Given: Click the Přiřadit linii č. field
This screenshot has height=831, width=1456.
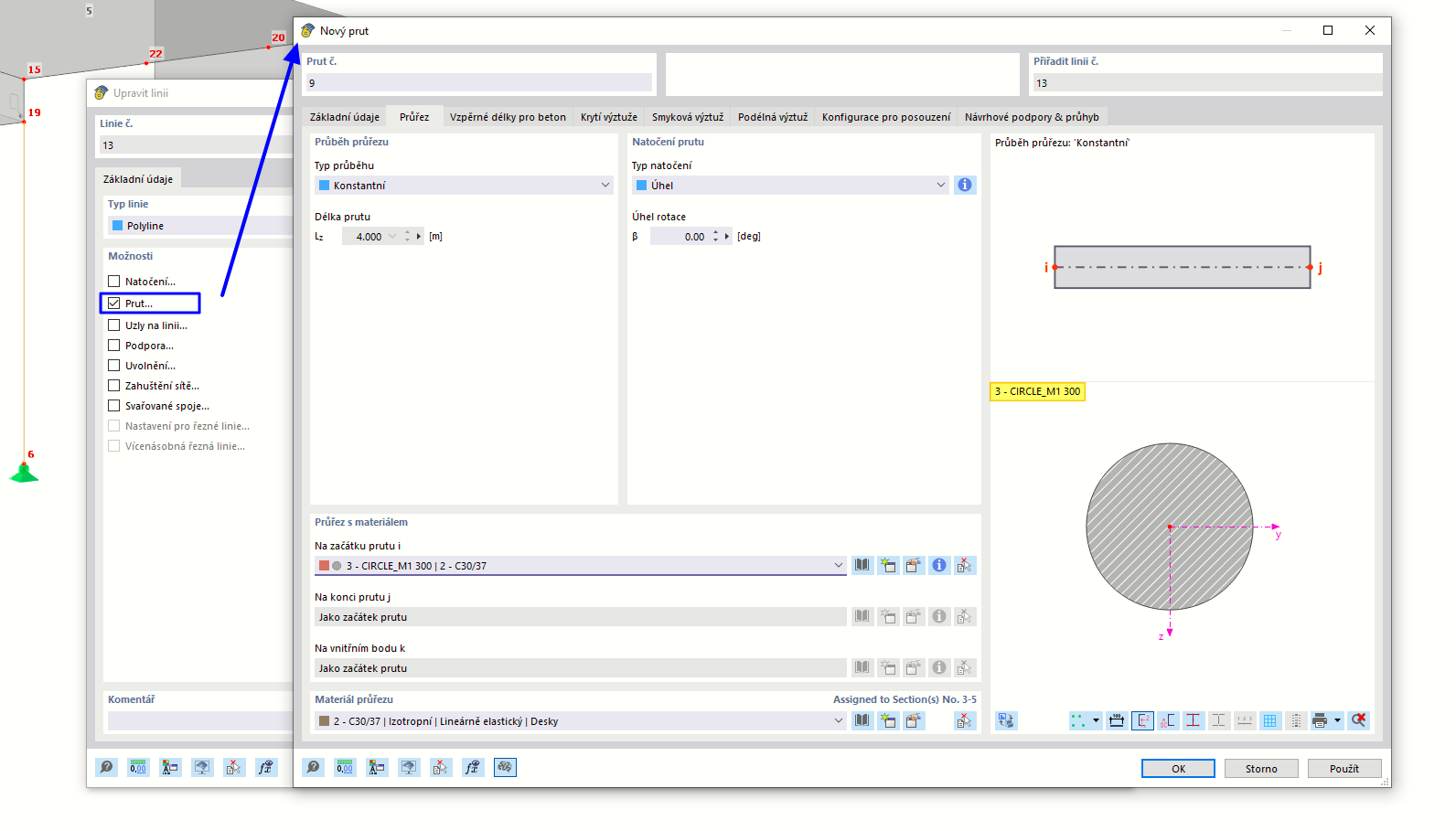Looking at the screenshot, I should (1207, 83).
